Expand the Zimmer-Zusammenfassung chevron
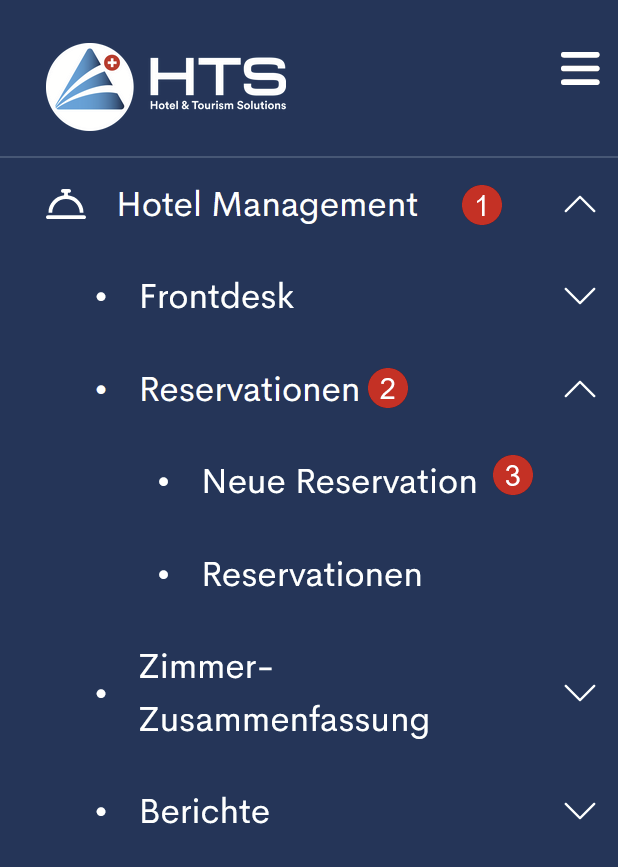The image size is (618, 867). coord(580,692)
